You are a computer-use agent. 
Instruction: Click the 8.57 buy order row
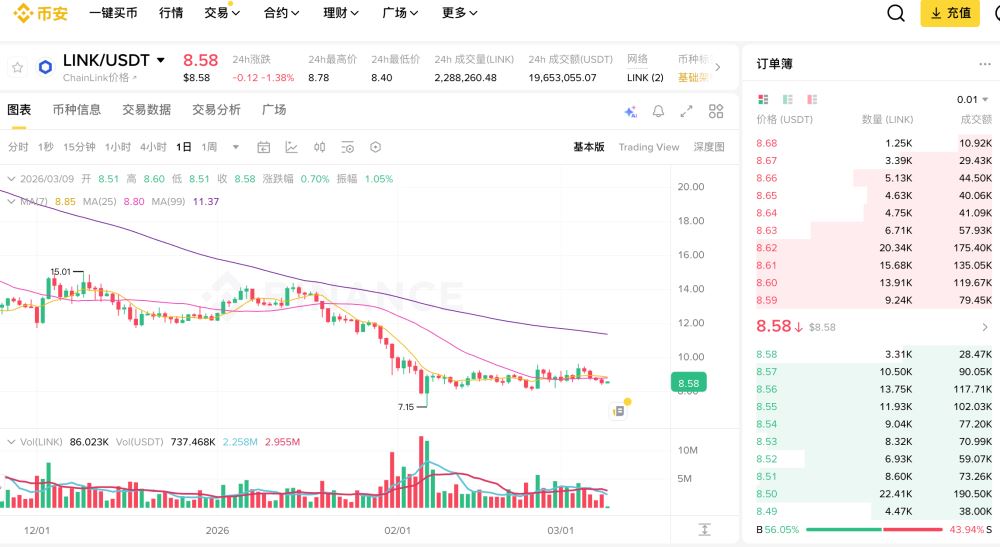pos(874,372)
